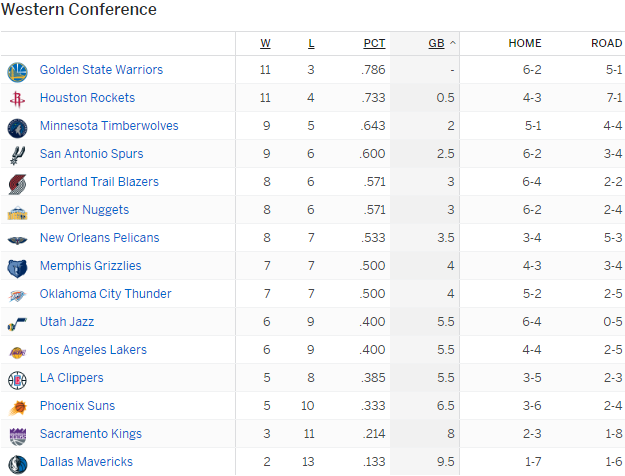625x476 pixels.
Task: Sort standings by the W column
Action: point(265,43)
